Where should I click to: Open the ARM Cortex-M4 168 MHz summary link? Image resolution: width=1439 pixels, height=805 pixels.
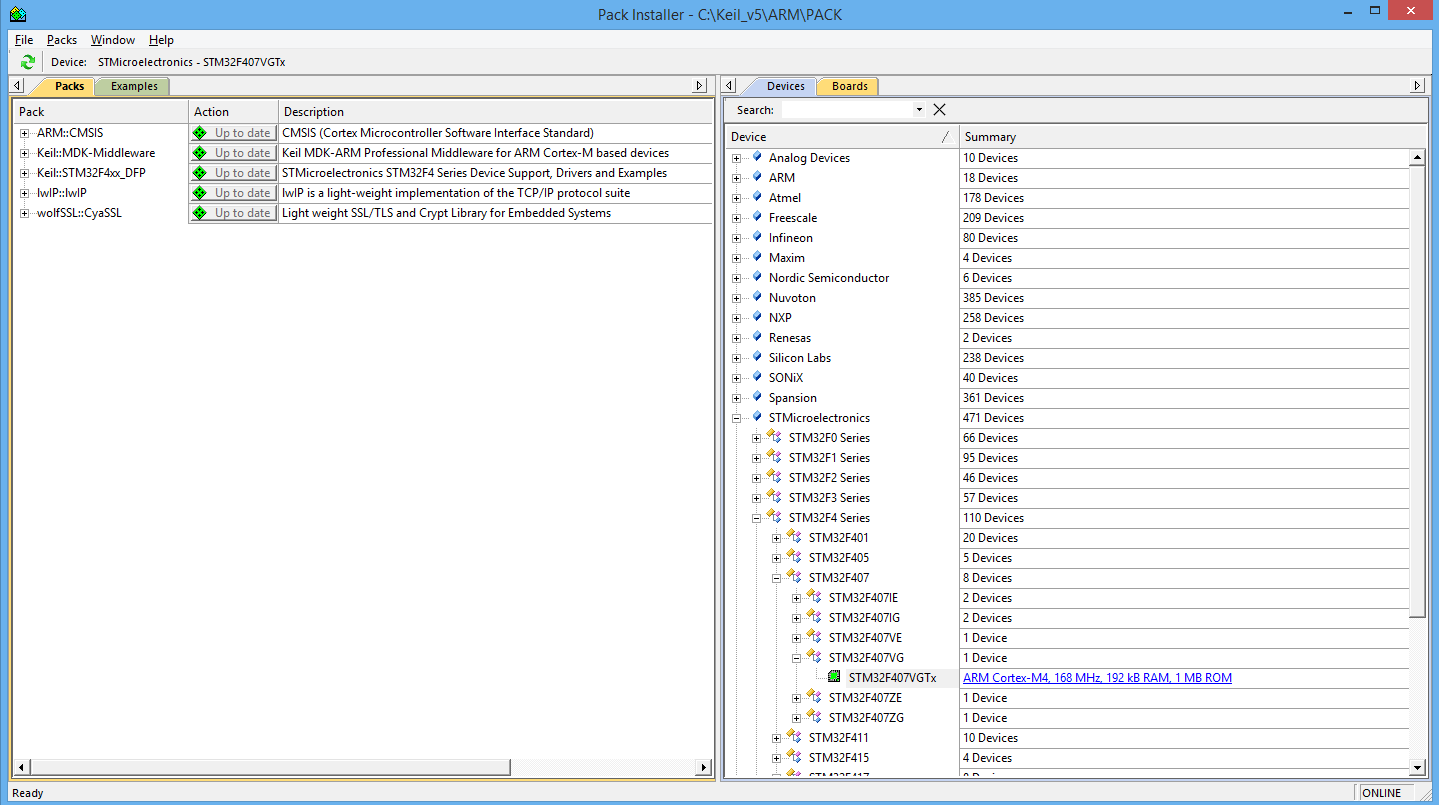click(1097, 678)
